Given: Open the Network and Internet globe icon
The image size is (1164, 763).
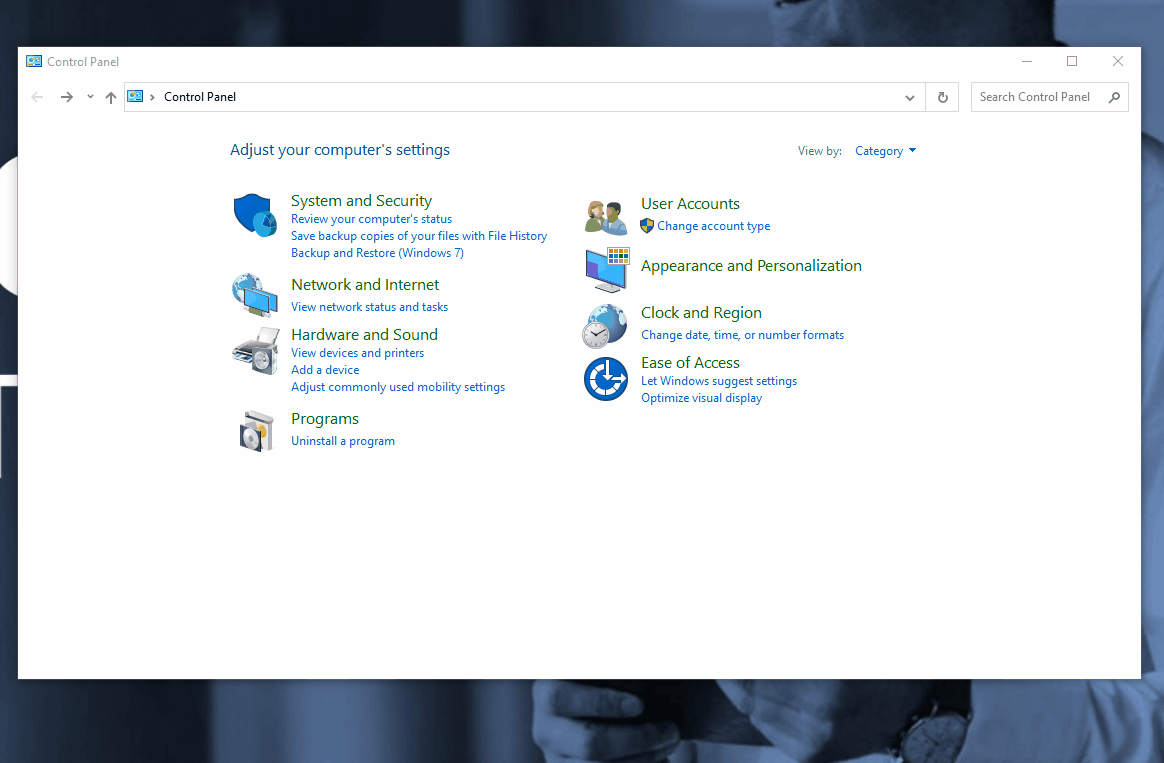Looking at the screenshot, I should pos(254,294).
